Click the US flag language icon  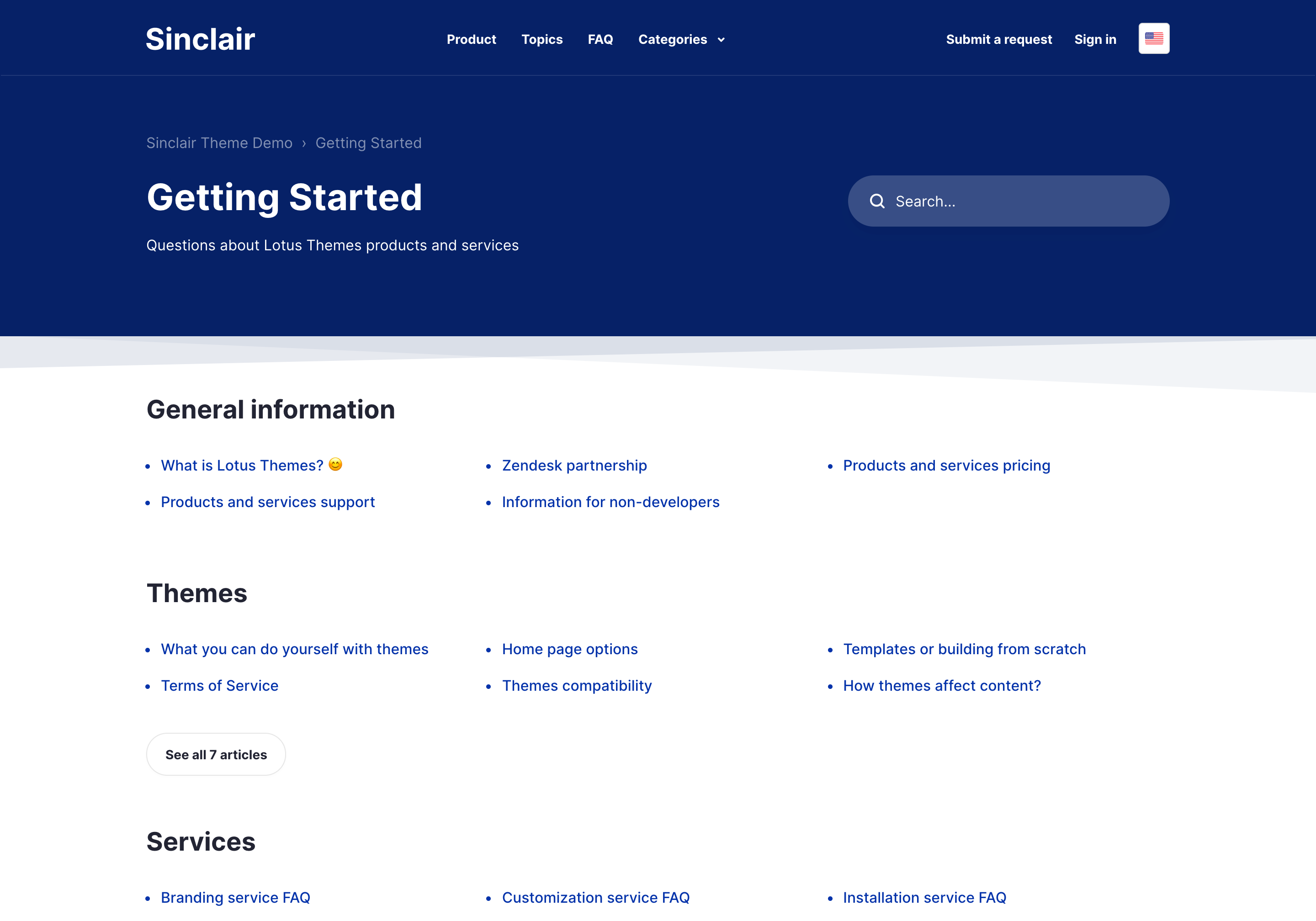click(1153, 38)
